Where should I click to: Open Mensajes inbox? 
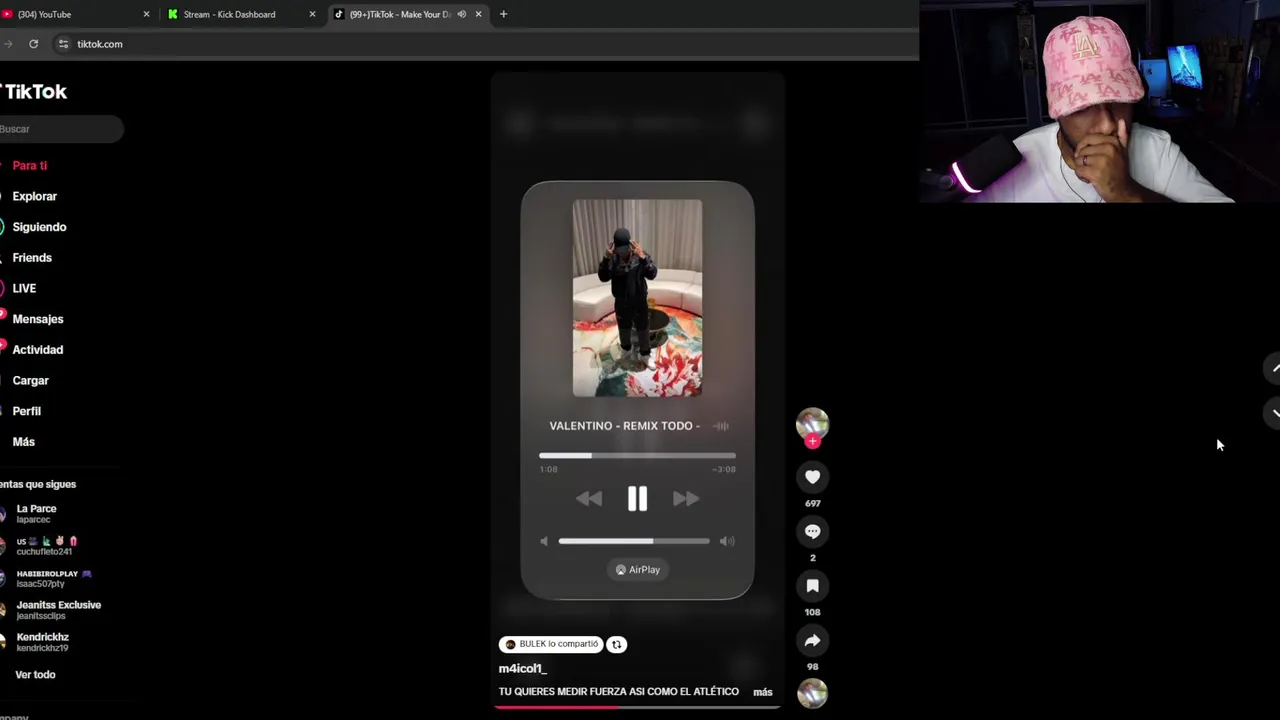tap(38, 319)
